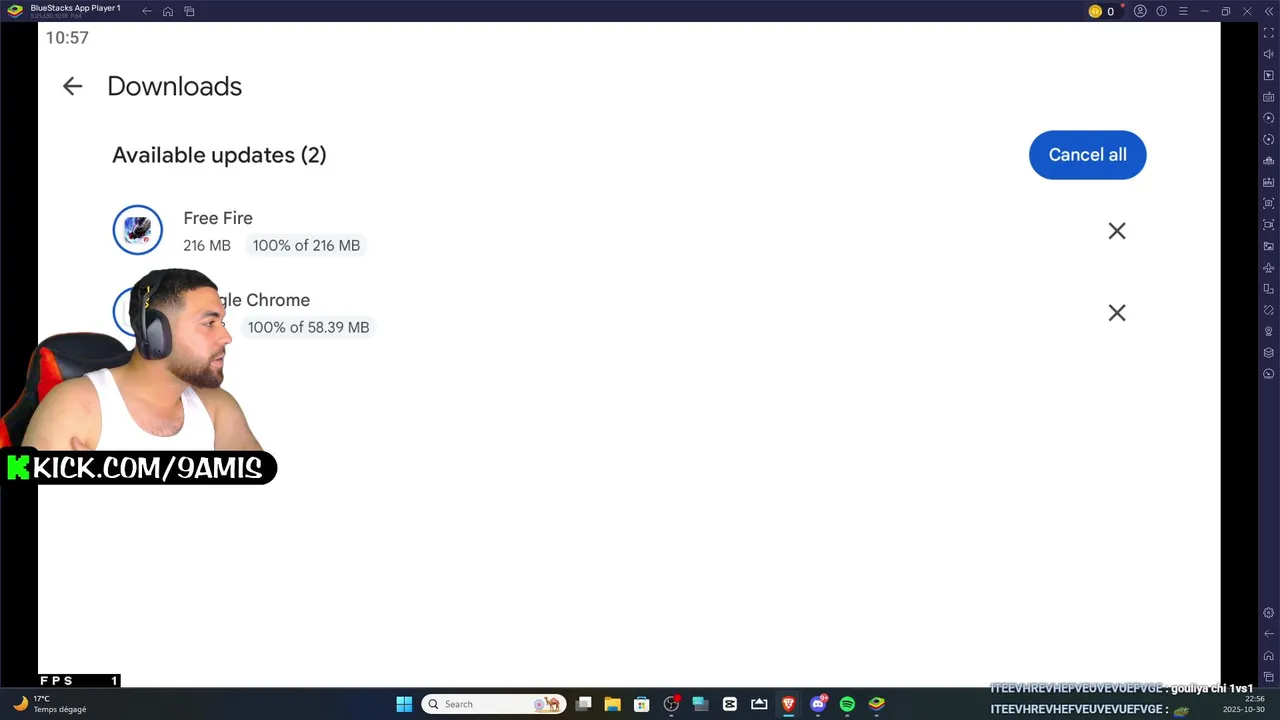The height and width of the screenshot is (720, 1280).
Task: Open BlueStacks hamburger menu
Action: [1183, 11]
